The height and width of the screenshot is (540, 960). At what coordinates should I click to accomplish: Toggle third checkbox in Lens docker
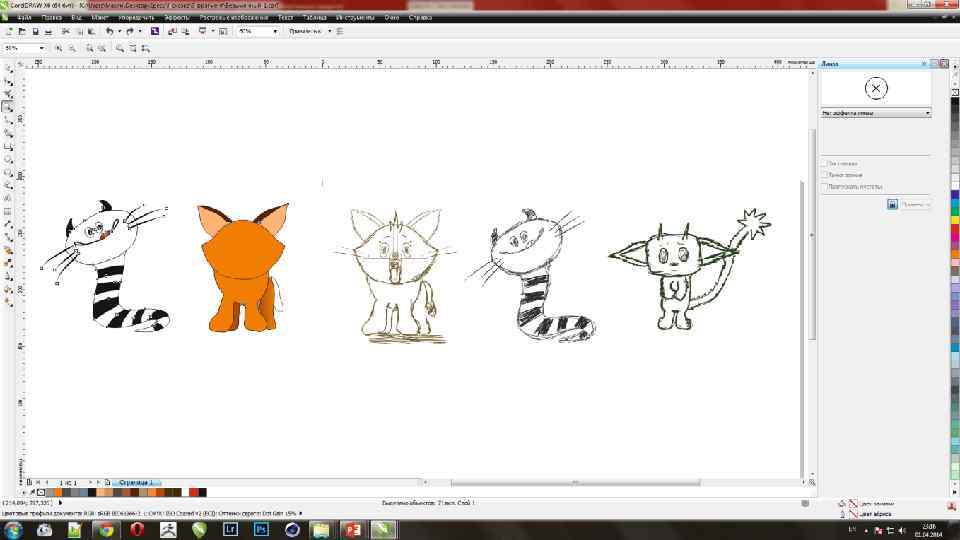(825, 186)
